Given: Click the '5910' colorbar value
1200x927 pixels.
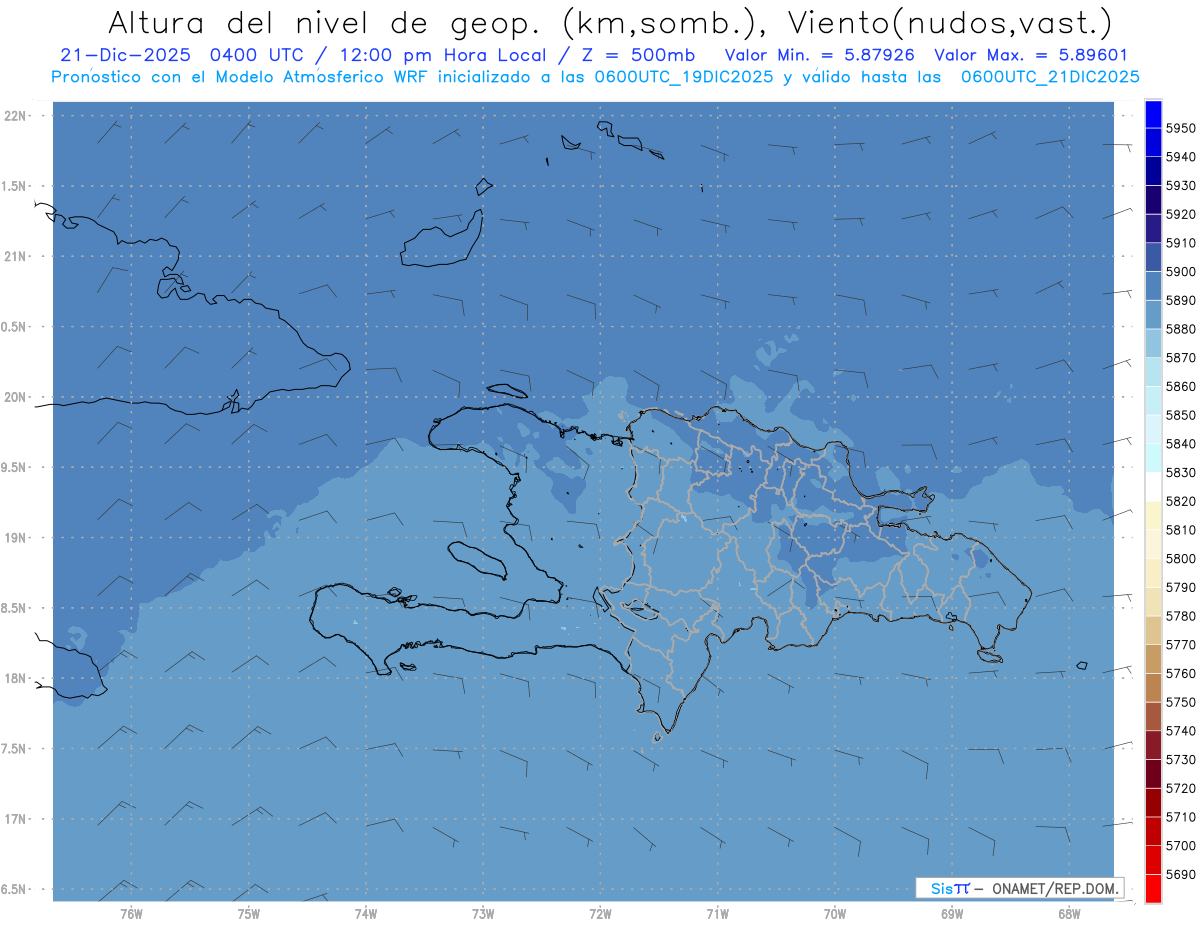Looking at the screenshot, I should [x=1180, y=243].
